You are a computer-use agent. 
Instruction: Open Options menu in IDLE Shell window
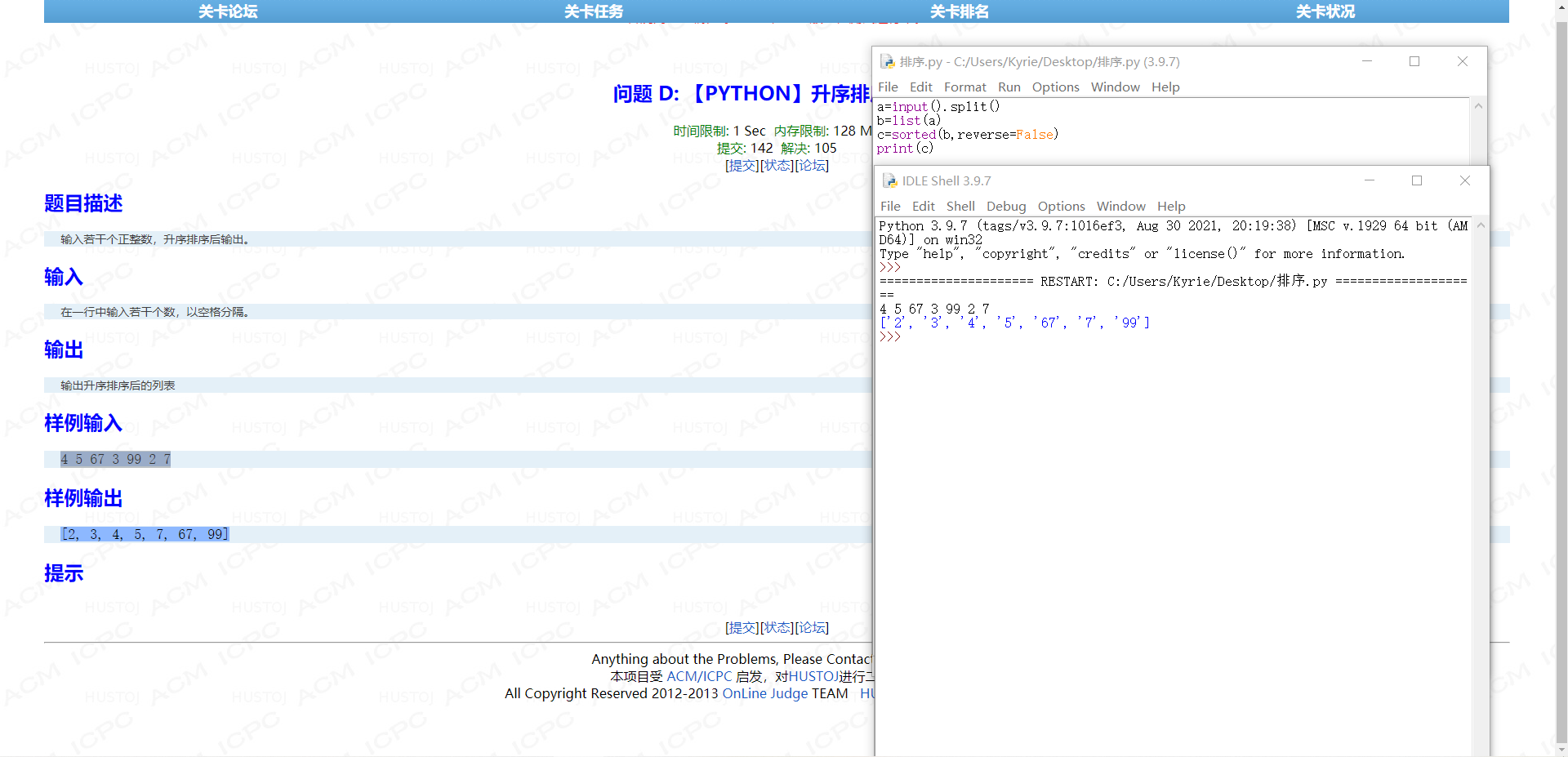tap(1061, 206)
